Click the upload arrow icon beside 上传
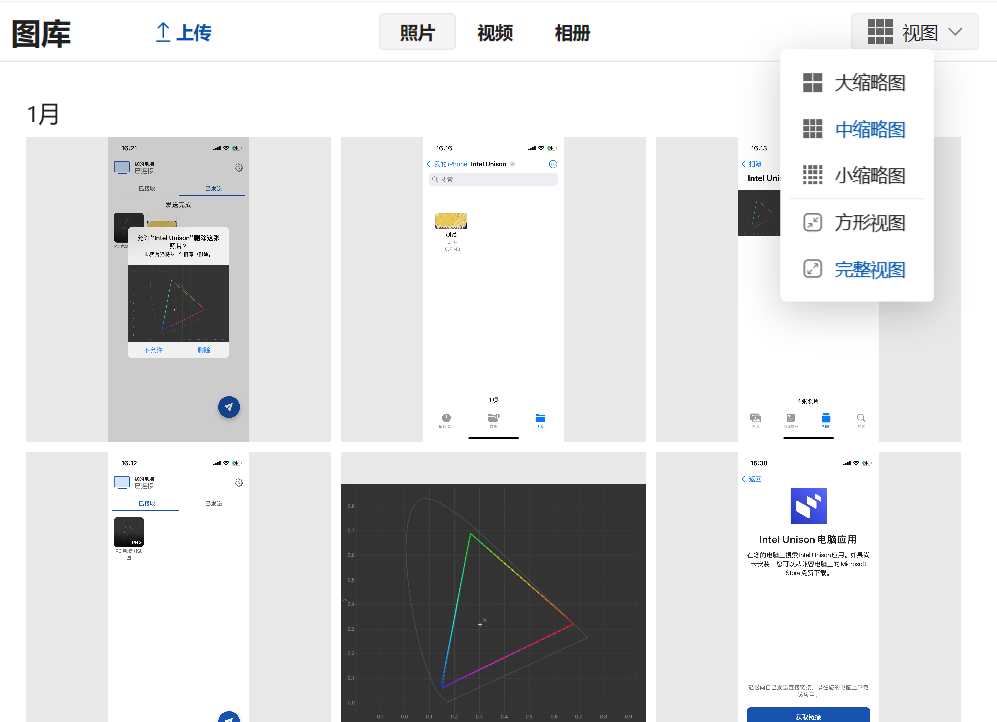 [x=165, y=30]
